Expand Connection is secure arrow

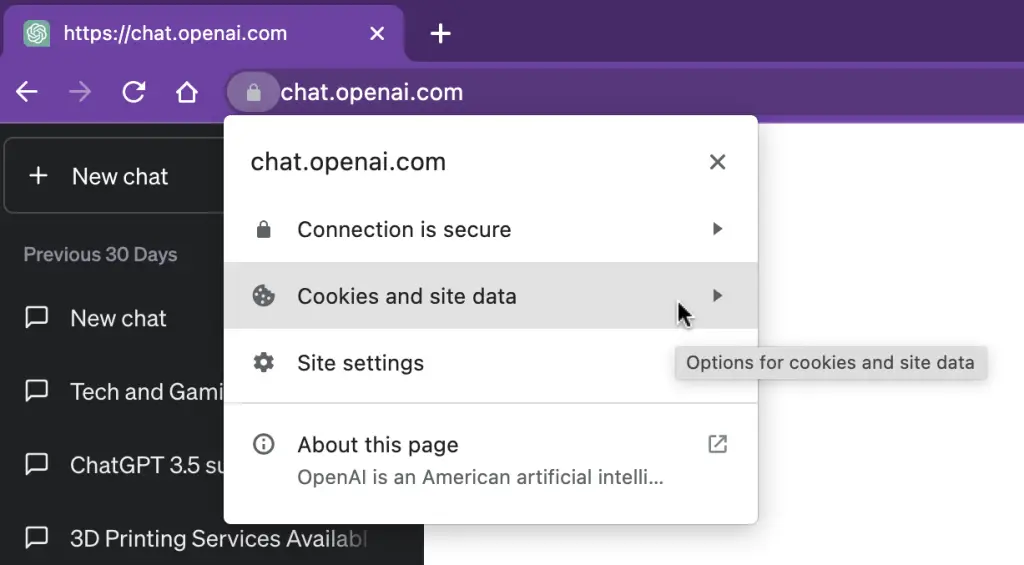pyautogui.click(x=717, y=229)
